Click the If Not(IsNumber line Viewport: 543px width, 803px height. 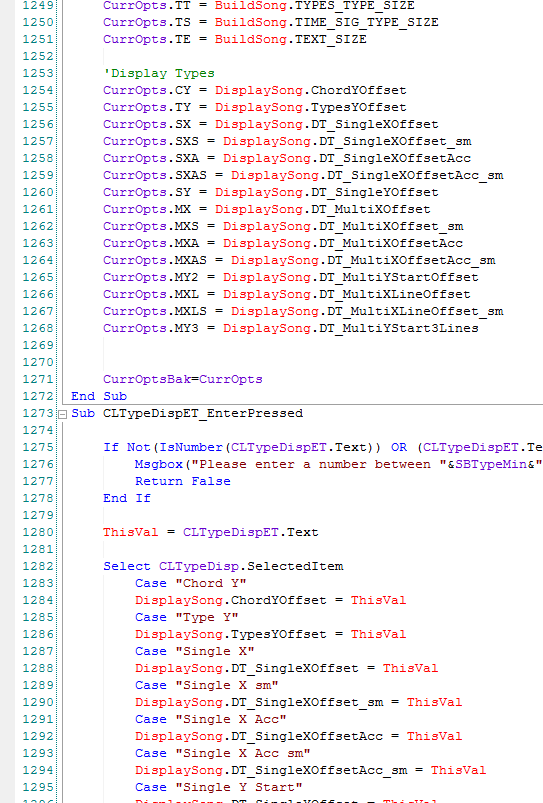323,447
